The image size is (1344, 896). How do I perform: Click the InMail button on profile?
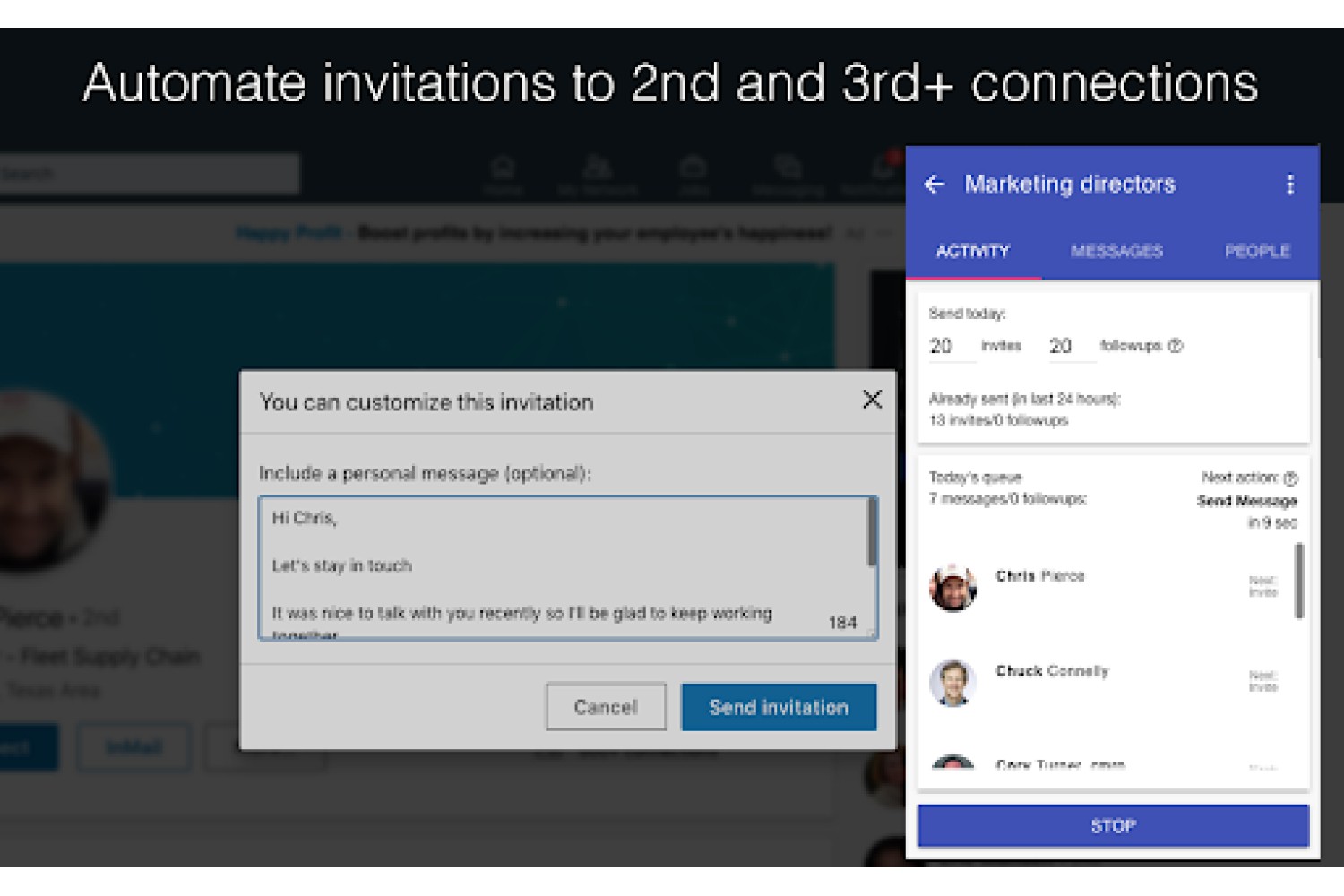point(134,747)
